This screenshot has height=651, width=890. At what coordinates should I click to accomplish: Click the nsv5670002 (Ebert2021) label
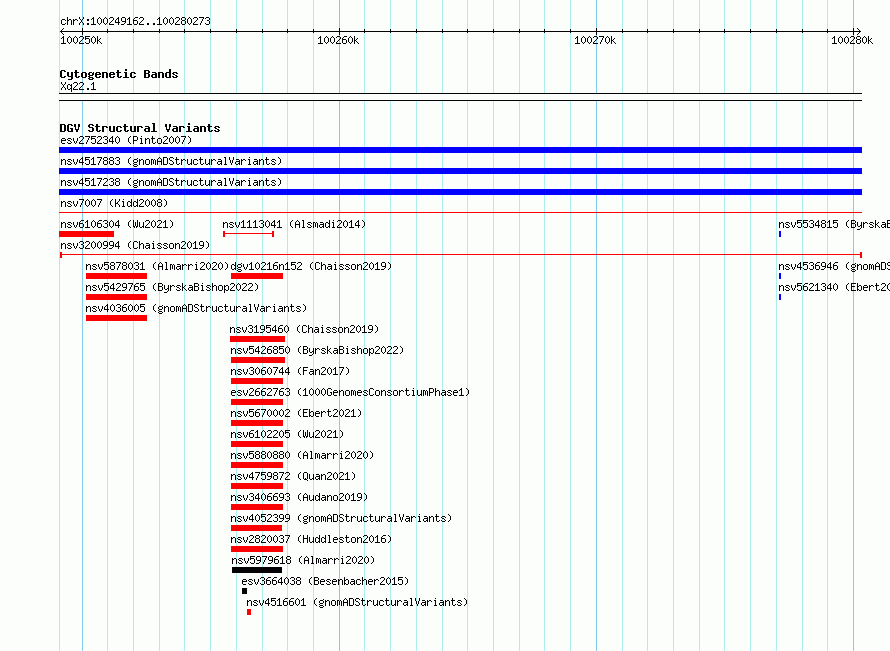pyautogui.click(x=296, y=413)
